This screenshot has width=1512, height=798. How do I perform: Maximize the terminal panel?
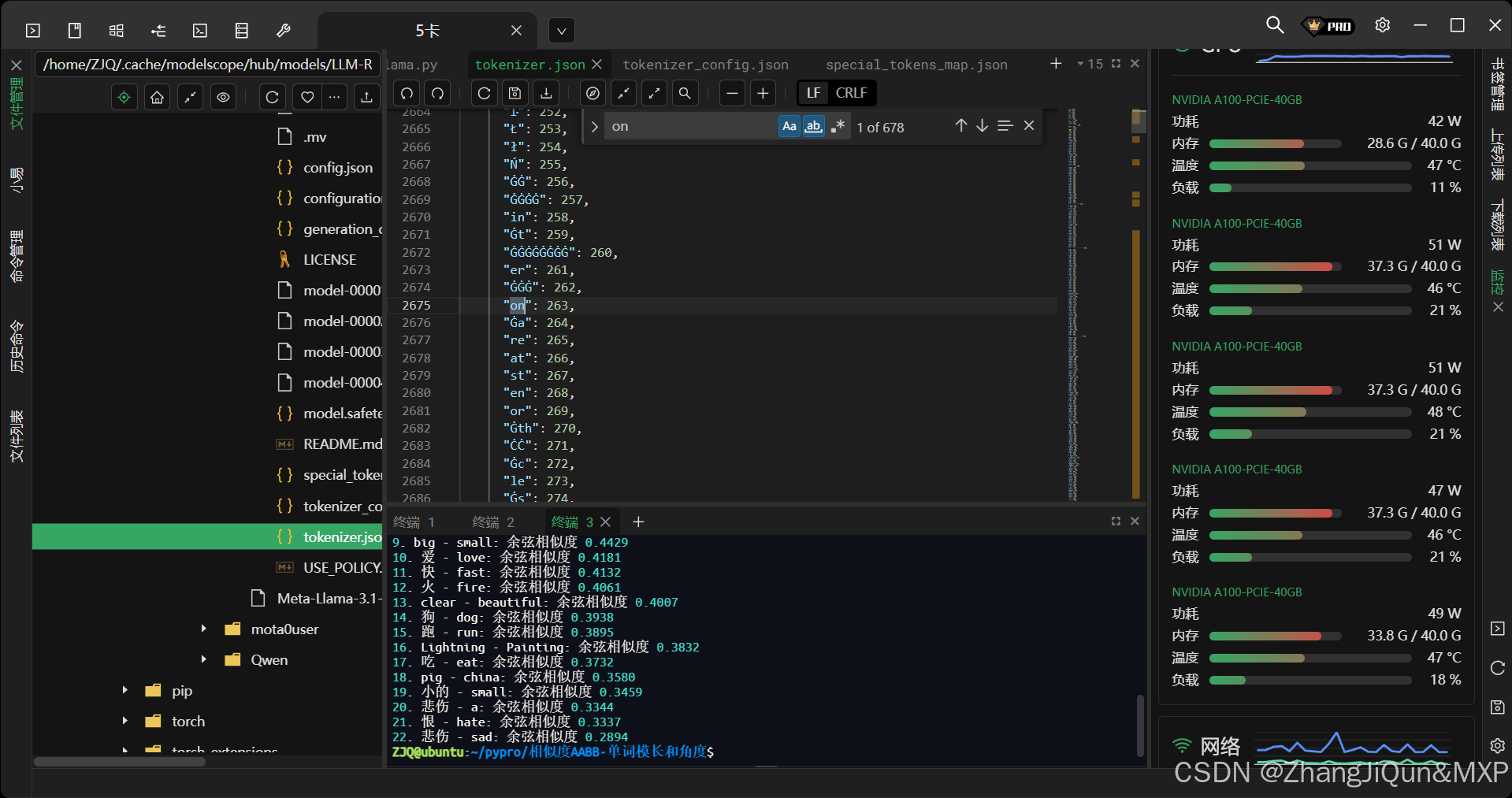(1116, 521)
